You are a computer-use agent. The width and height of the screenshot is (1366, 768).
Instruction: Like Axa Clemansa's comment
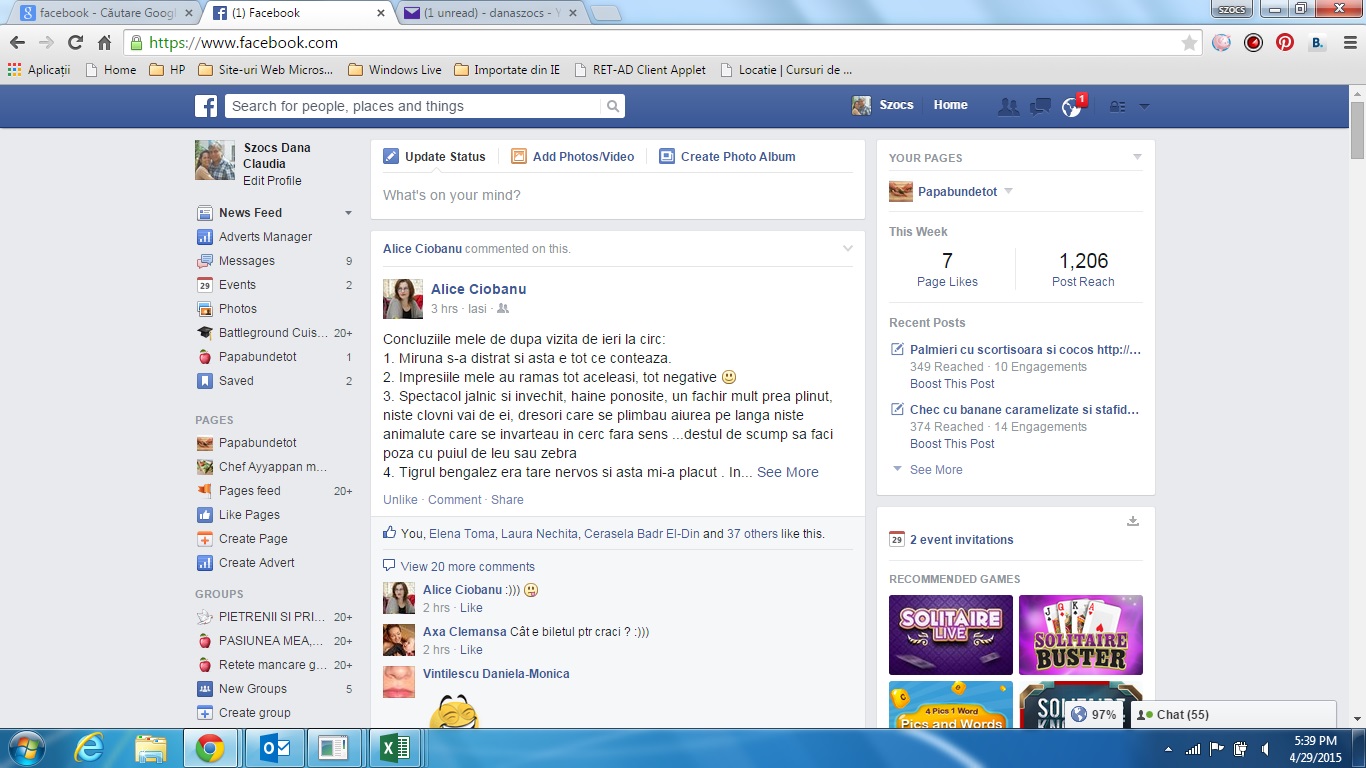click(x=471, y=650)
